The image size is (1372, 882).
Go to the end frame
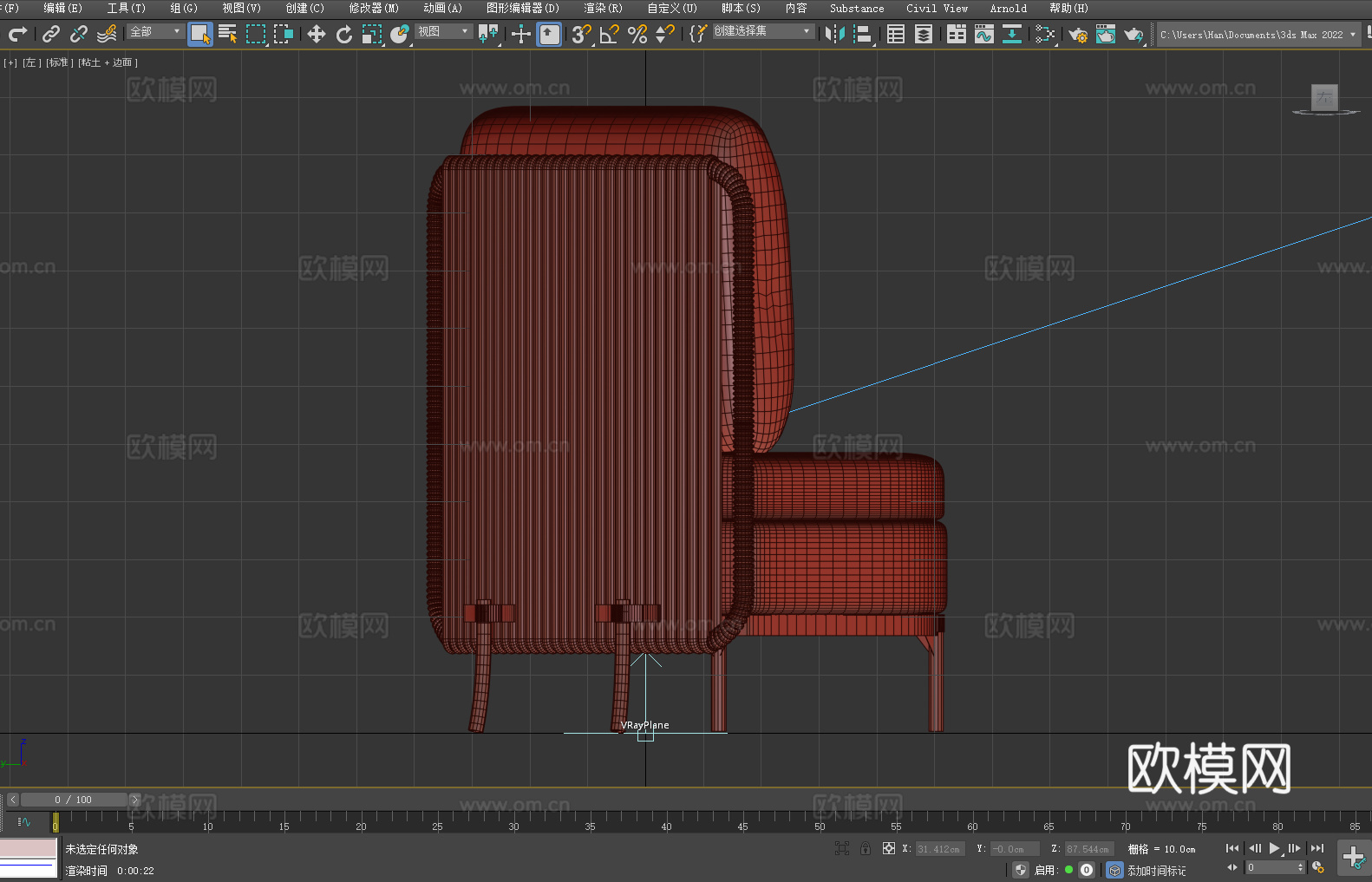click(1317, 848)
